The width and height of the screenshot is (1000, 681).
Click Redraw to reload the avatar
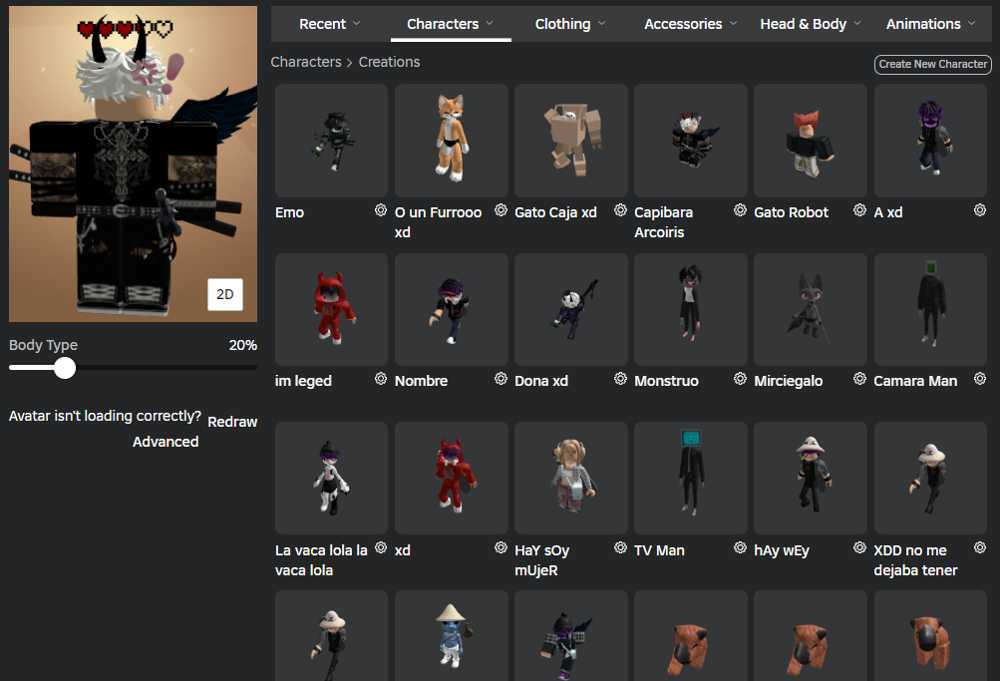click(x=232, y=421)
